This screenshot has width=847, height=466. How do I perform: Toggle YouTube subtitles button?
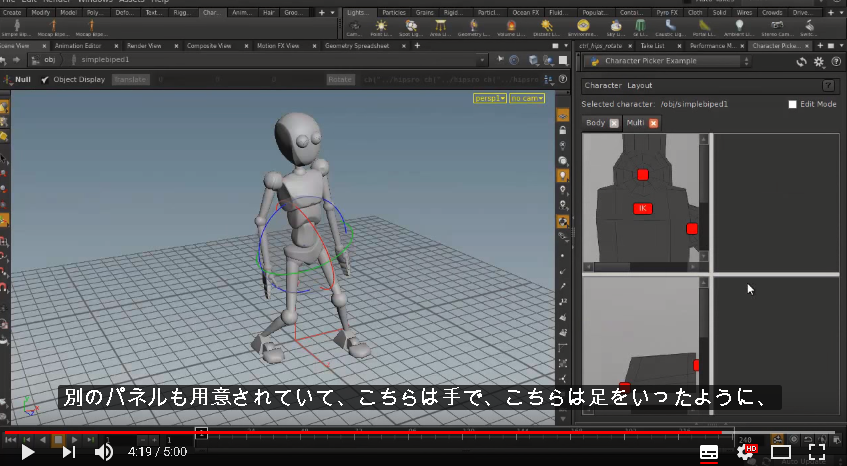(x=709, y=453)
